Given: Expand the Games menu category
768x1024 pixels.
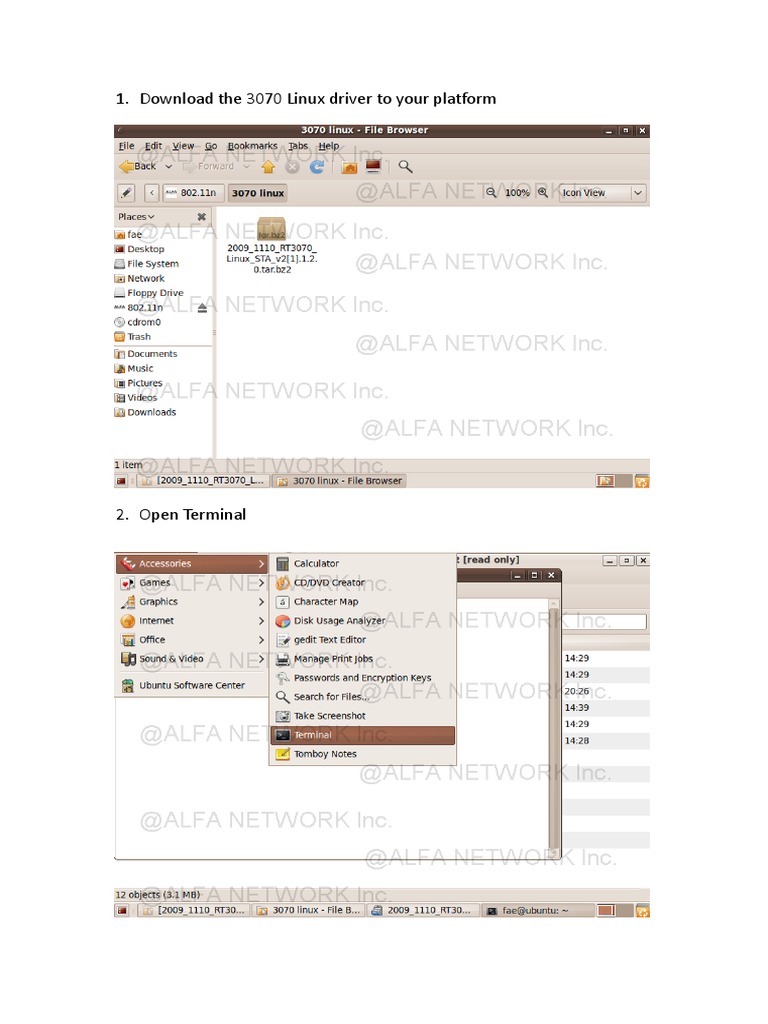Looking at the screenshot, I should click(x=192, y=583).
